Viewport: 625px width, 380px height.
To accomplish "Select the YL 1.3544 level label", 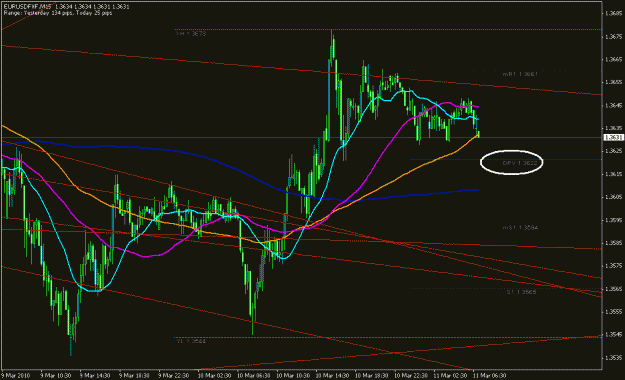I will coord(191,341).
